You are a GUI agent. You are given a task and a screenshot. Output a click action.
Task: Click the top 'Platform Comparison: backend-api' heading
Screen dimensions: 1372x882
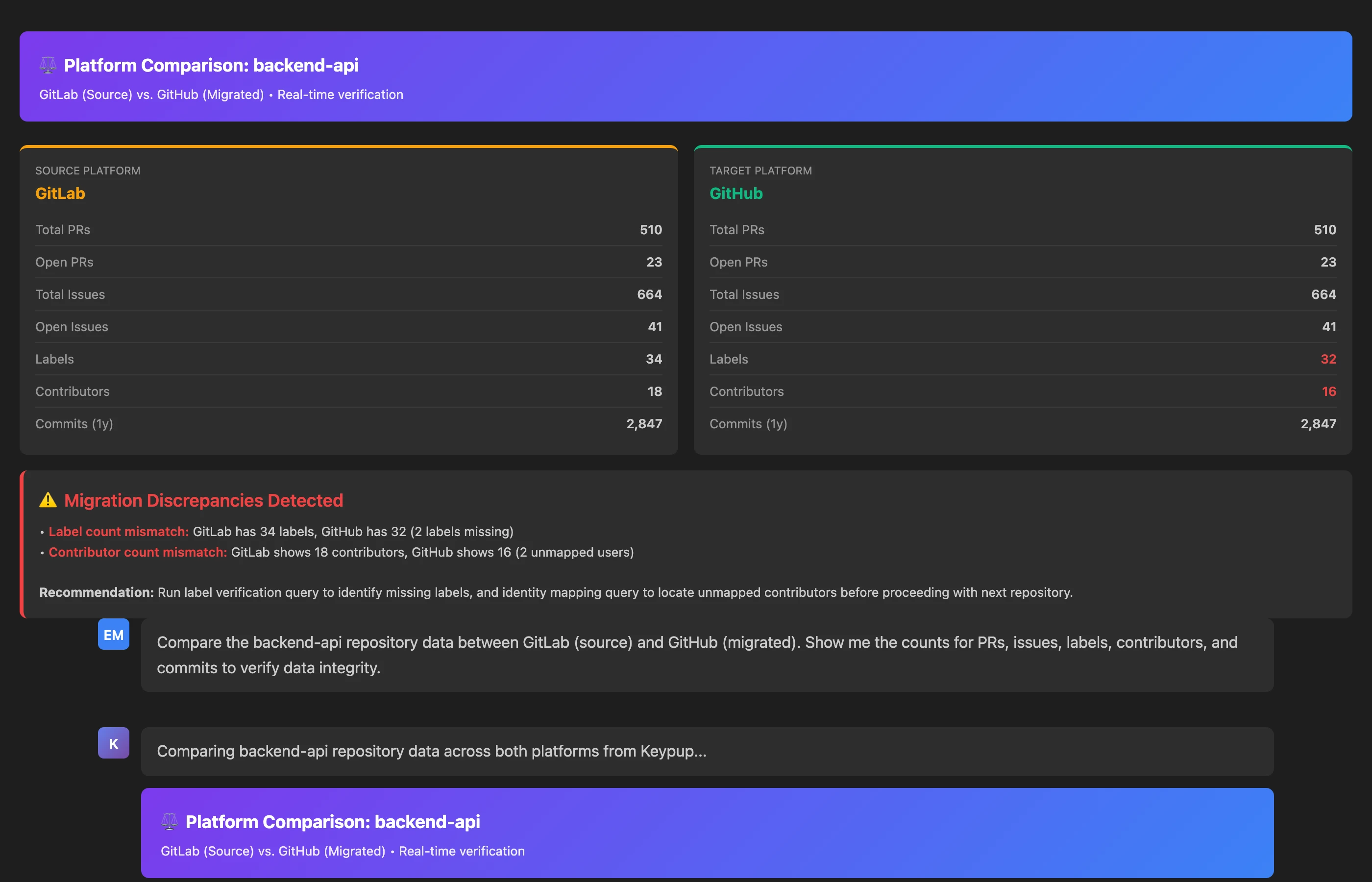pyautogui.click(x=211, y=65)
